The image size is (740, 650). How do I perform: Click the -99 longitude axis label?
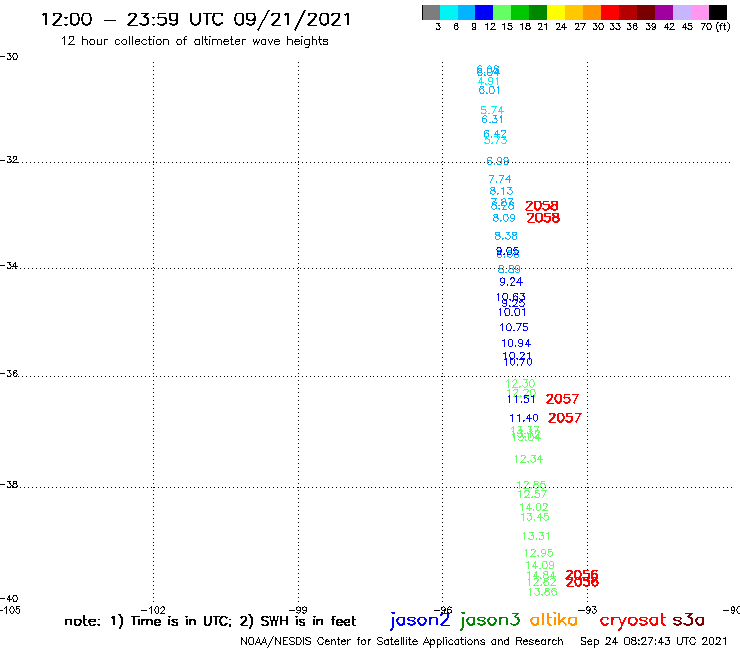tap(298, 610)
